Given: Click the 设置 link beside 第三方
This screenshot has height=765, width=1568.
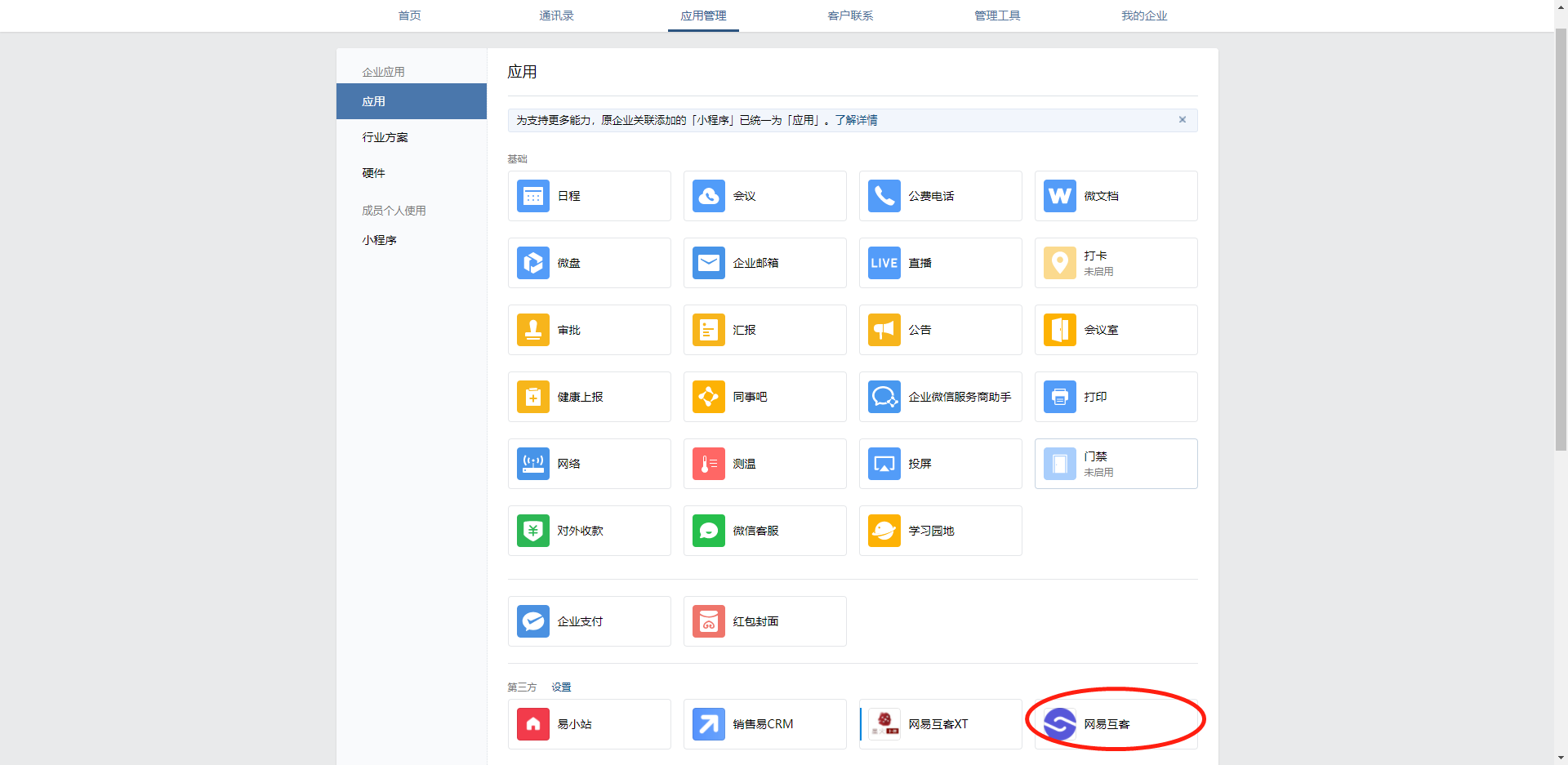Looking at the screenshot, I should click(561, 687).
